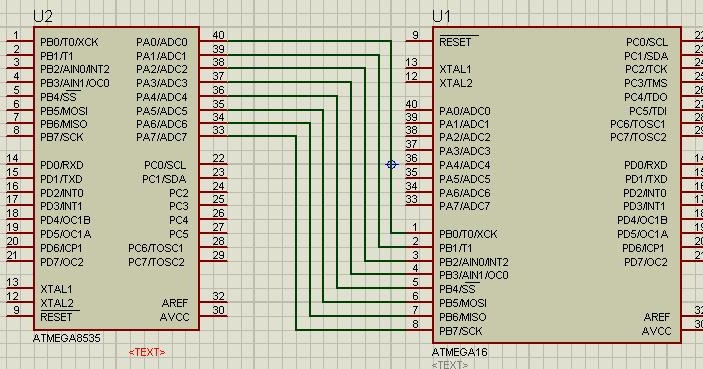The width and height of the screenshot is (703, 369).
Task: Click pin PA7/ADC7 on U1
Action: [464, 206]
